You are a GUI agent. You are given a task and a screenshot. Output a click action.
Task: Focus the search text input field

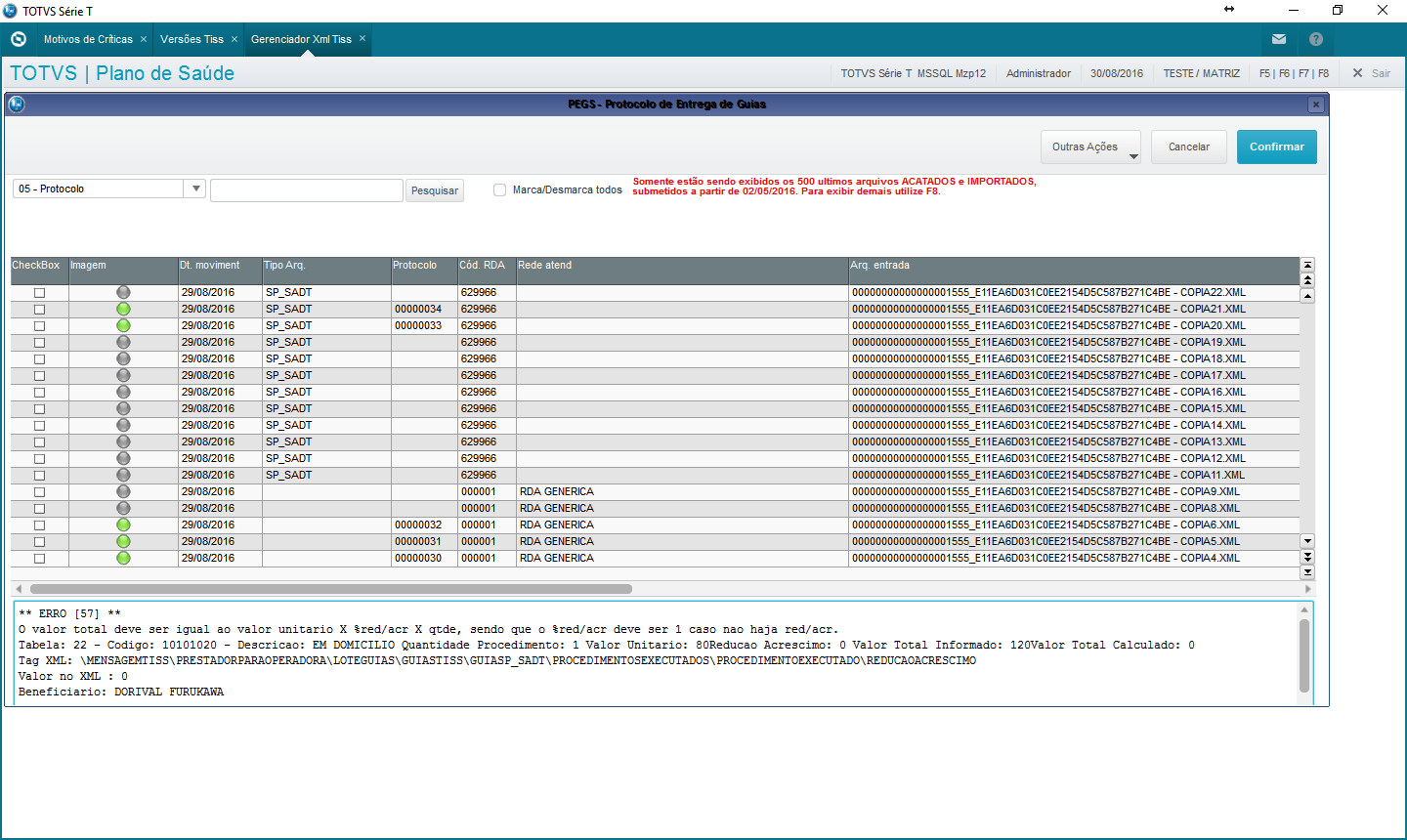point(307,189)
